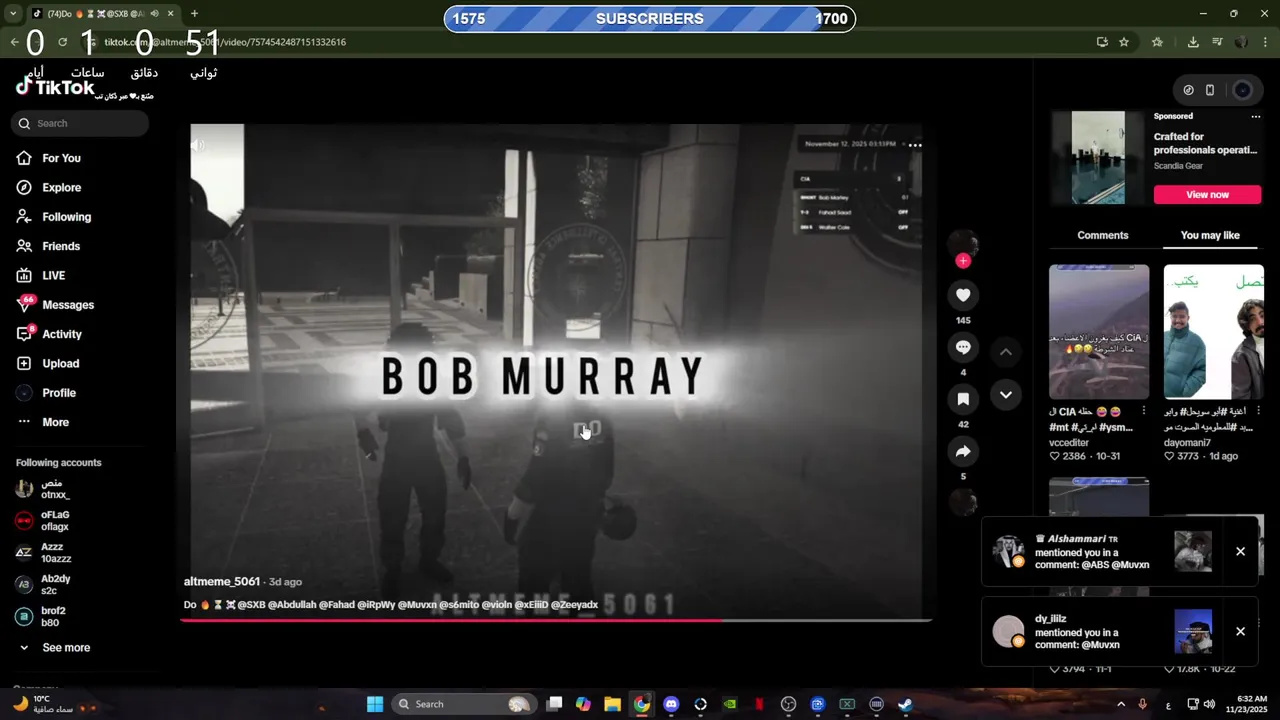
Task: Dismiss the dy_iiilz mention notification
Action: click(1240, 632)
